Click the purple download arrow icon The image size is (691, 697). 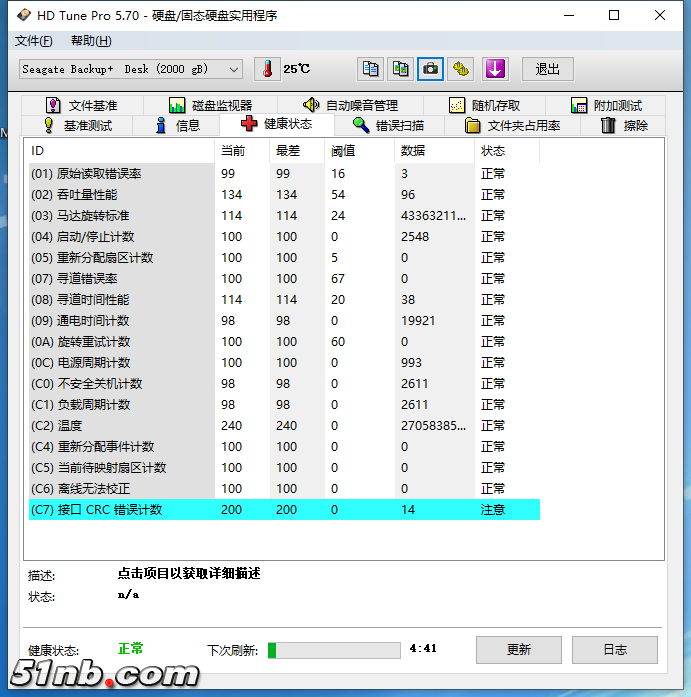(496, 69)
